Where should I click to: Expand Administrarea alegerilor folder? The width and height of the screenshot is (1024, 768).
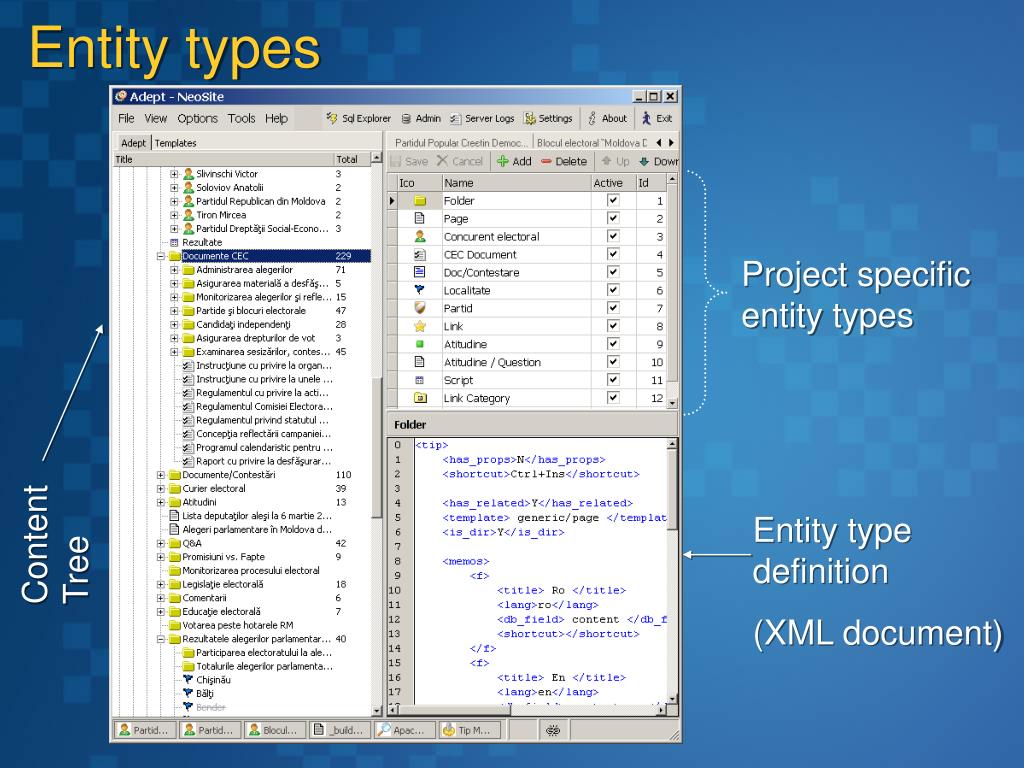pos(174,270)
